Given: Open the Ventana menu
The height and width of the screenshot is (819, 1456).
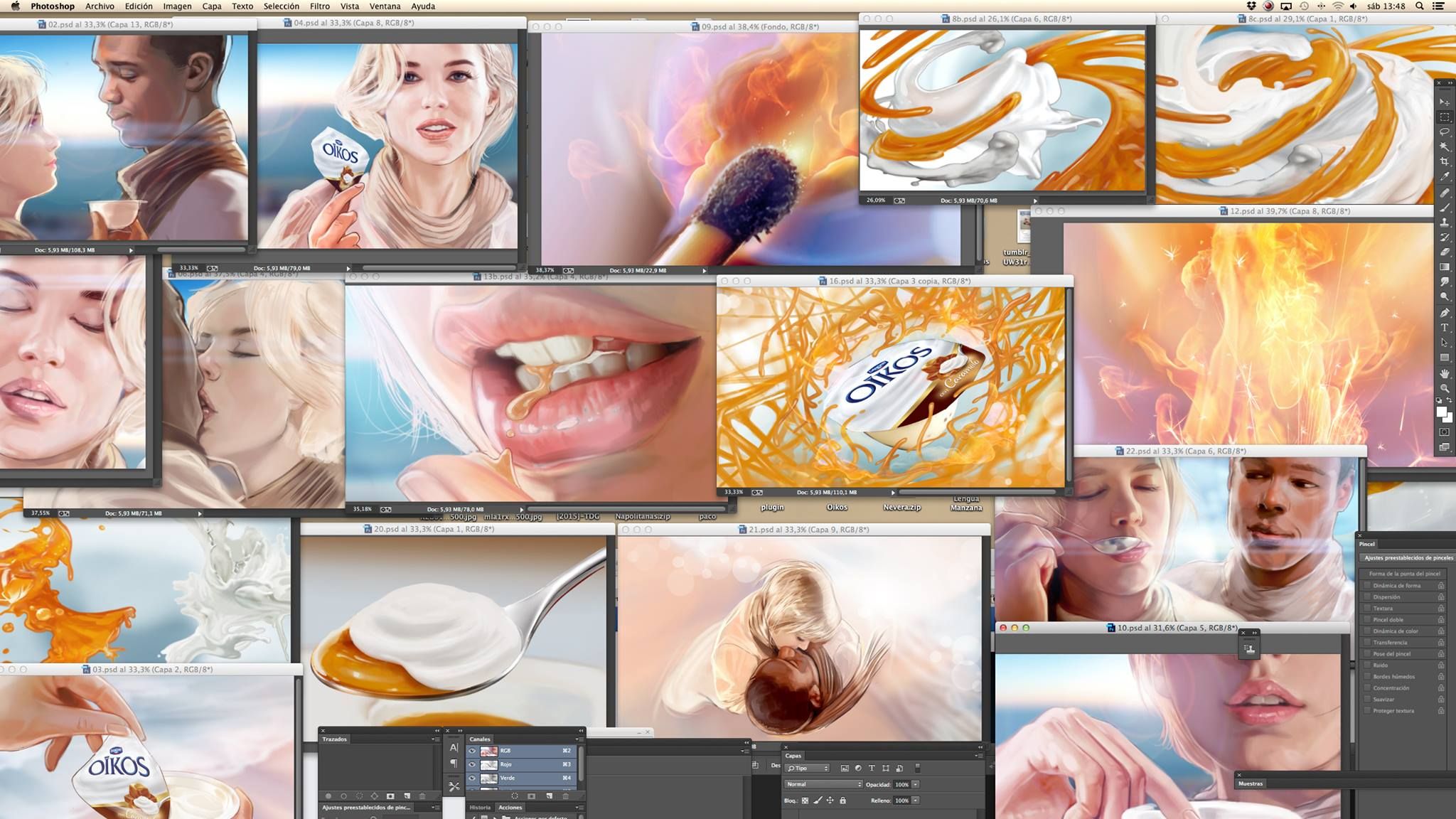Looking at the screenshot, I should point(385,6).
